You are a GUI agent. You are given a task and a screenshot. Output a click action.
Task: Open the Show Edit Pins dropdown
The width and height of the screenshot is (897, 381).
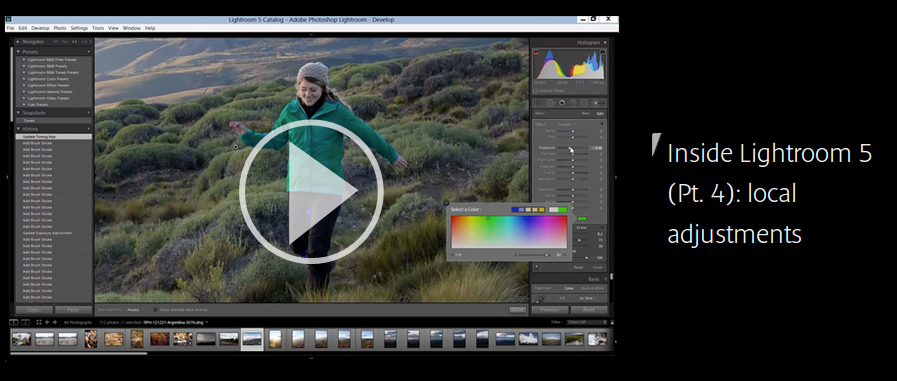[135, 309]
